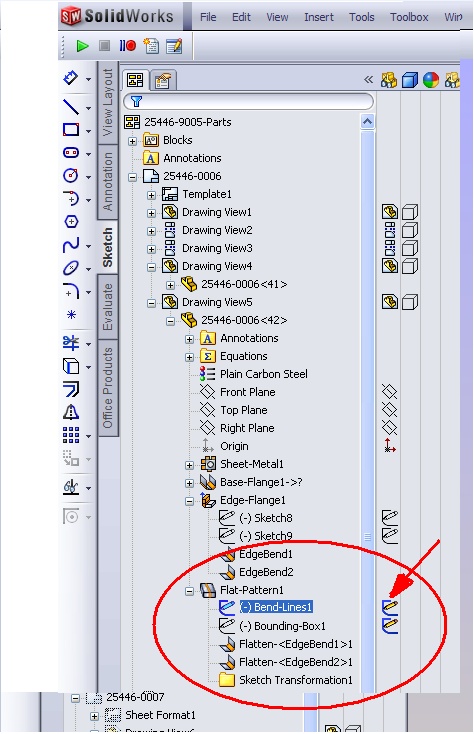Expand the Blocks folder
The image size is (474, 734).
pyautogui.click(x=132, y=141)
